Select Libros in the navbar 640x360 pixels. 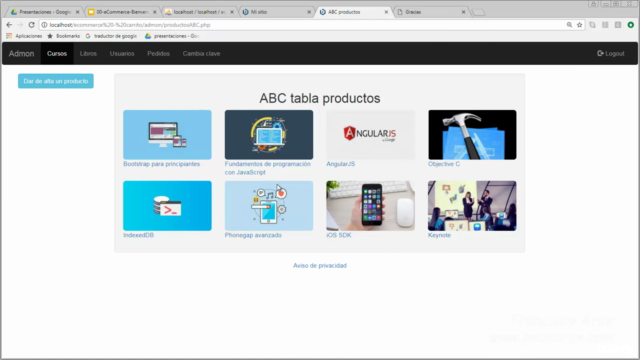click(x=88, y=53)
